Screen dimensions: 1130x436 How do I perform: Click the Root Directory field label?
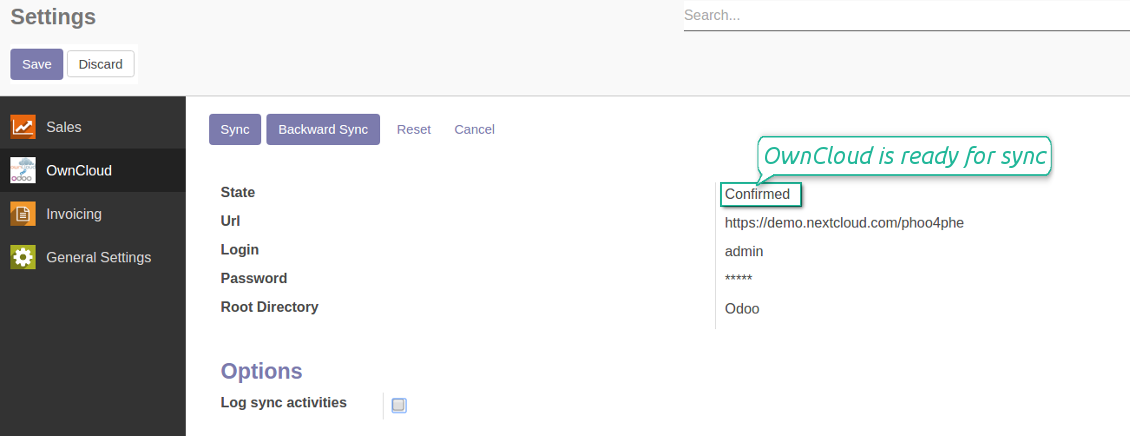pyautogui.click(x=270, y=307)
